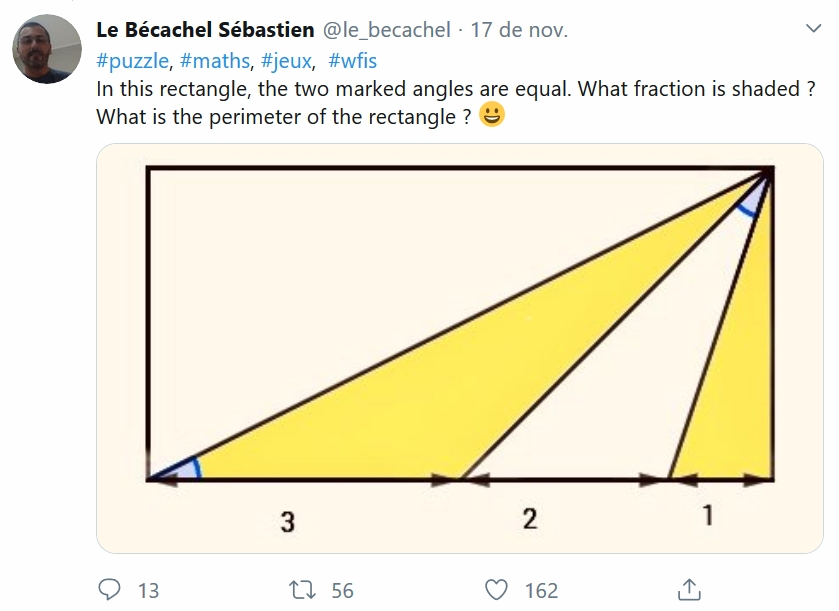Click the 56 retweets count
Screen dimensions: 839x611
342,591
